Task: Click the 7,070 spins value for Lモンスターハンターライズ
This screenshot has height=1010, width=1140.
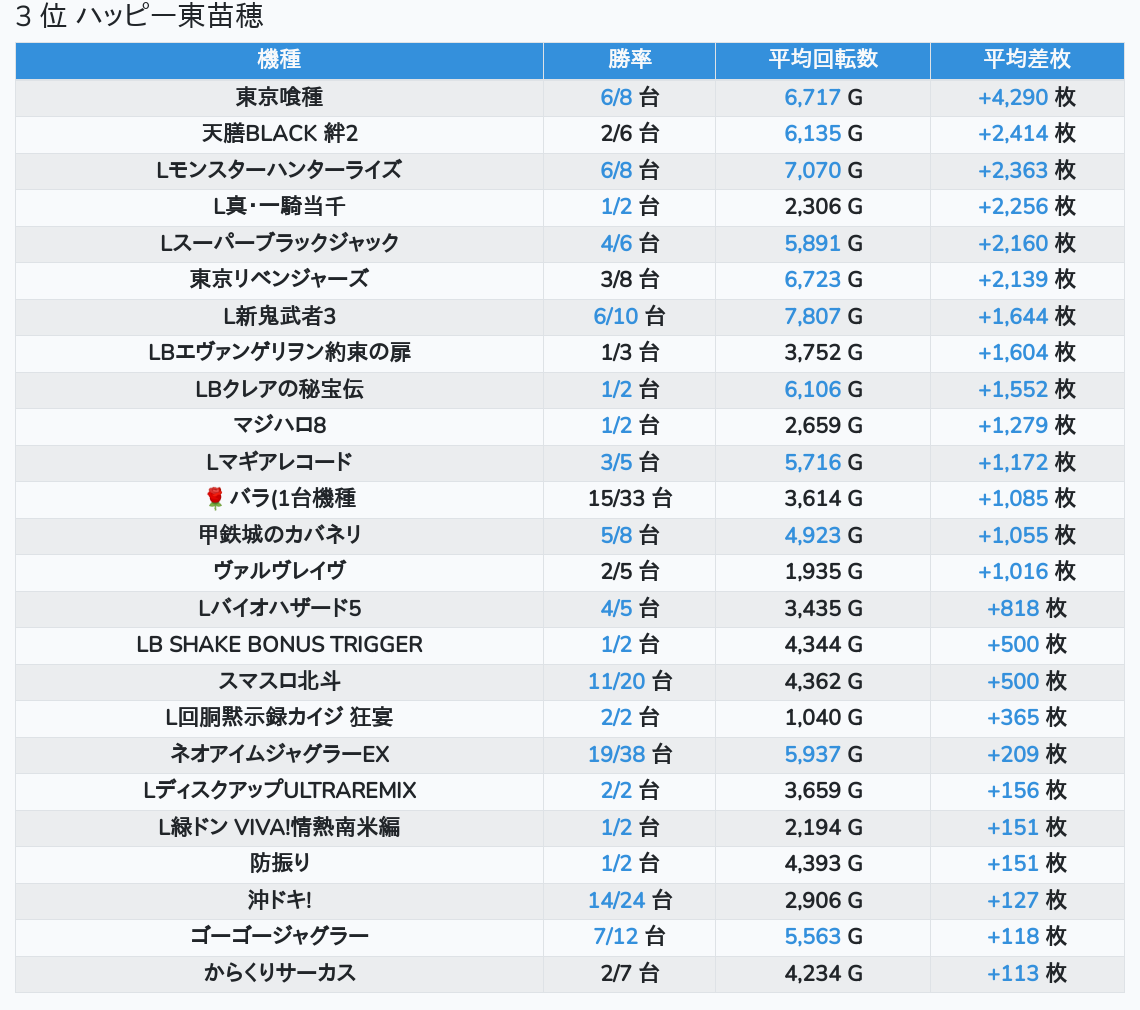Action: click(x=812, y=170)
